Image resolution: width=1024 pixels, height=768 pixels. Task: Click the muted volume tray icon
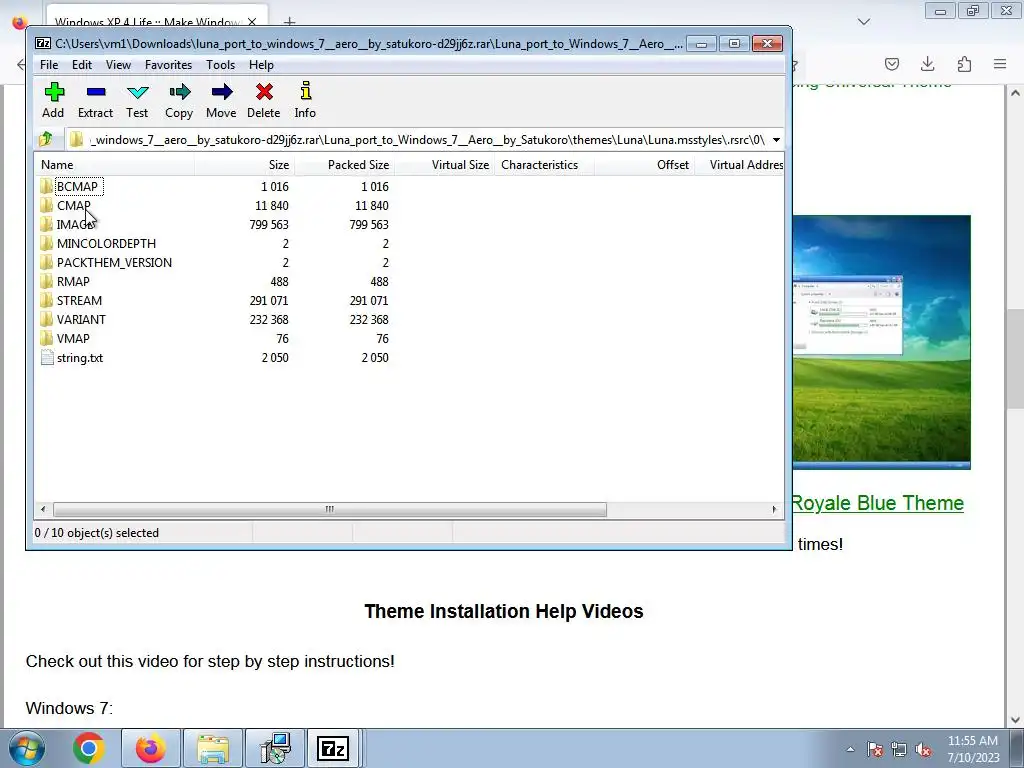pyautogui.click(x=923, y=750)
